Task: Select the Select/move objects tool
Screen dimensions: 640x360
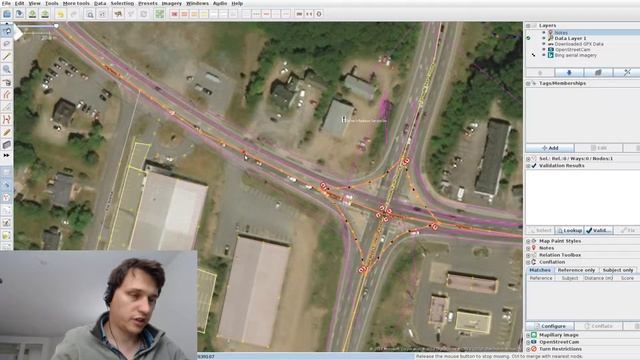Action: point(7,31)
